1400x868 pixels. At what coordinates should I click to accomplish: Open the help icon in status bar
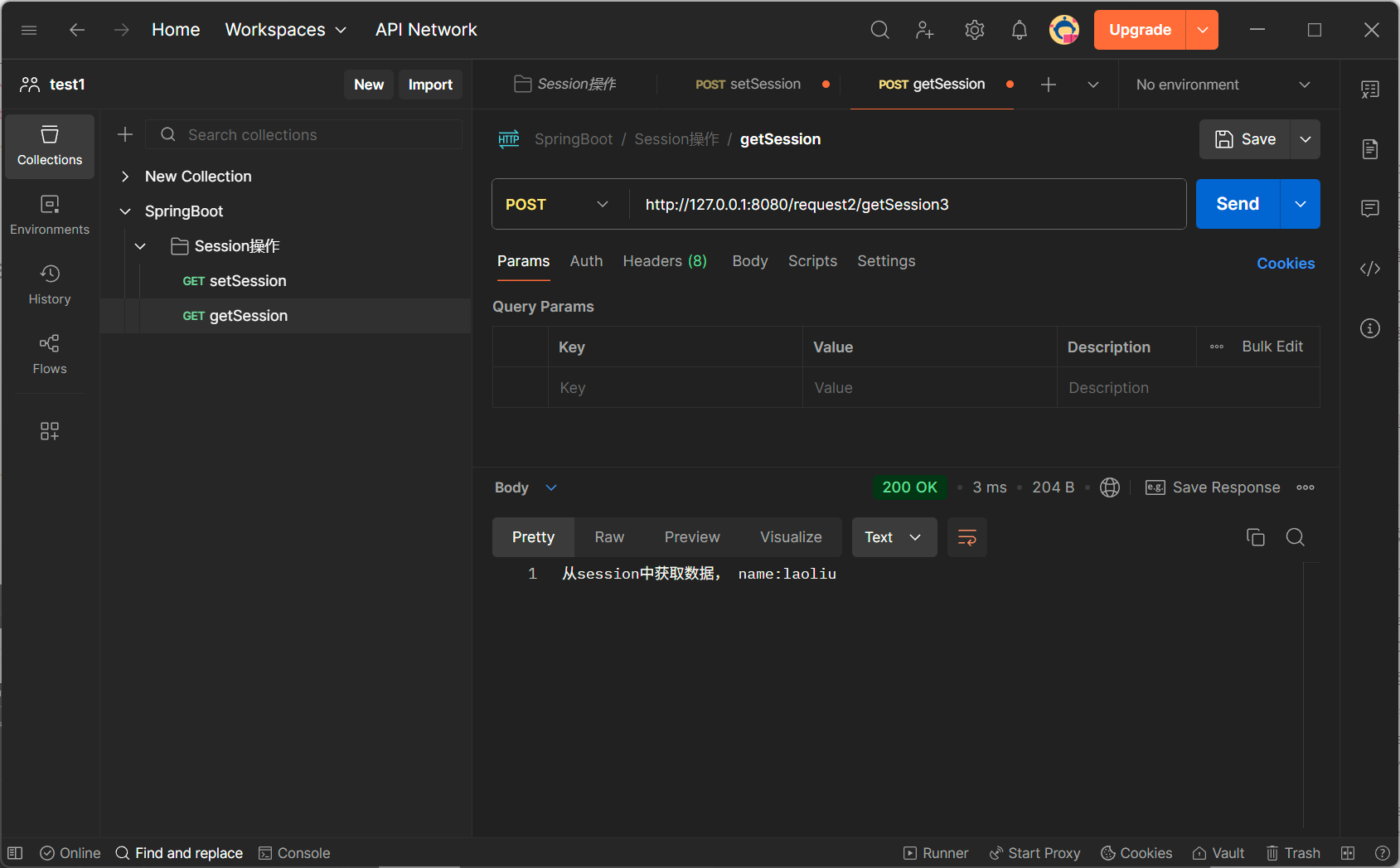(1383, 853)
